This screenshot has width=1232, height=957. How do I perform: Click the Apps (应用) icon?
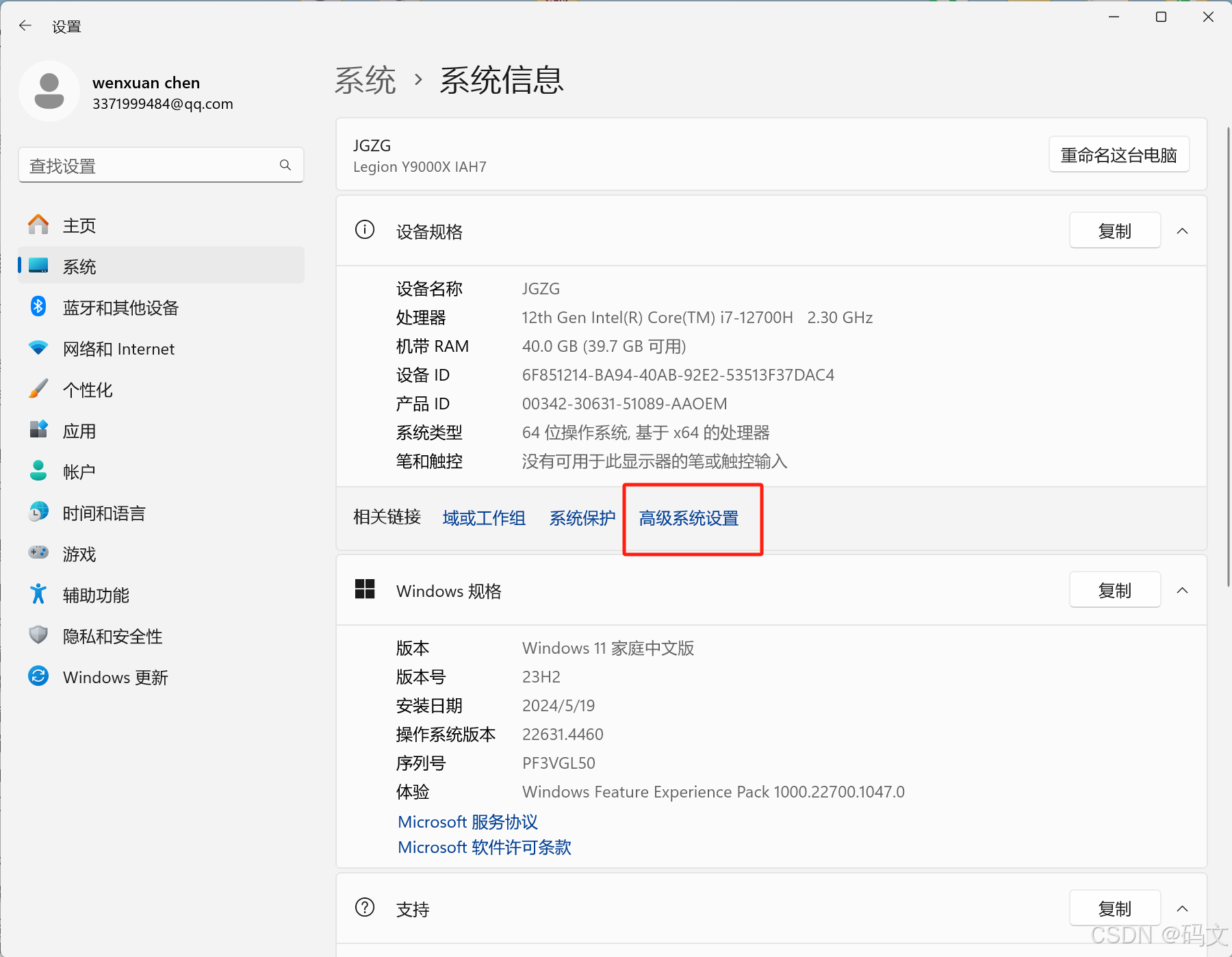38,430
